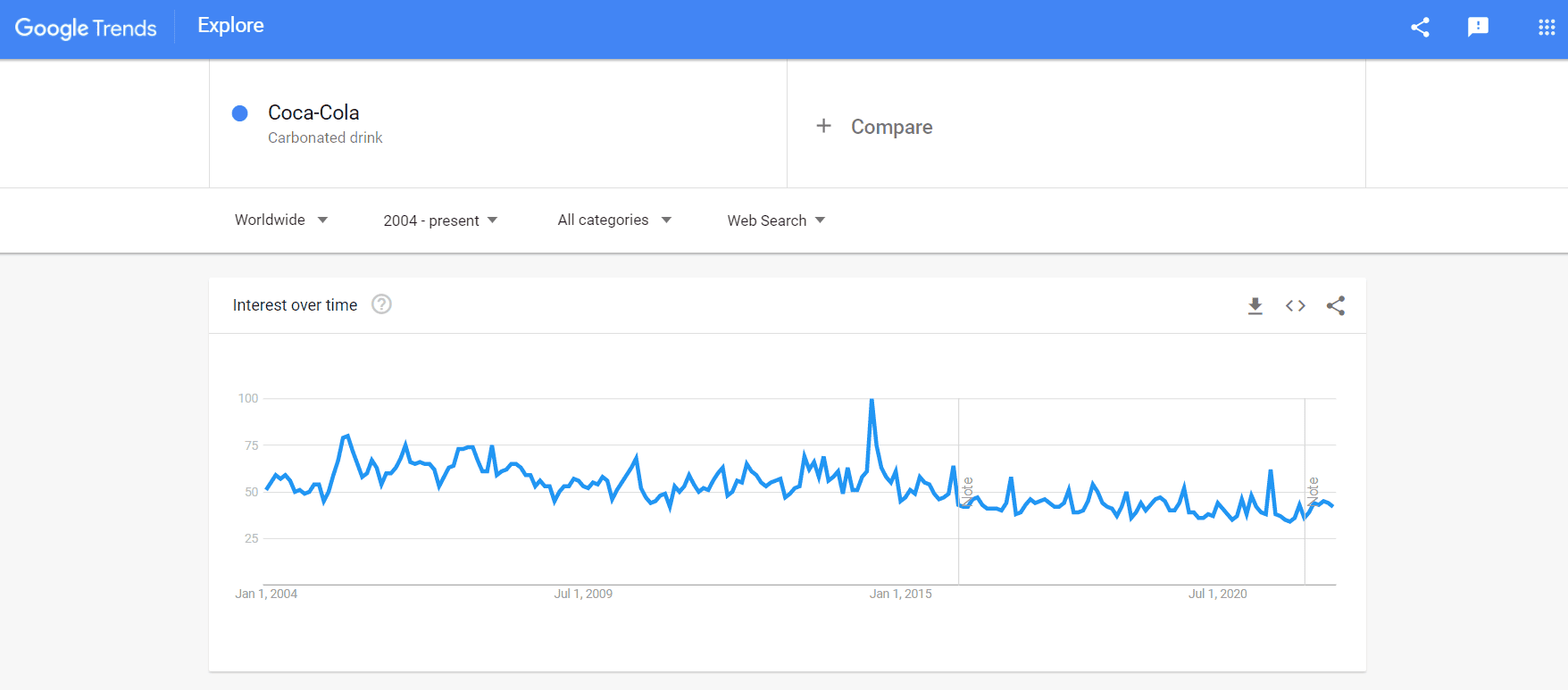This screenshot has width=1568, height=690.
Task: Open the All categories dropdown
Action: pos(613,220)
